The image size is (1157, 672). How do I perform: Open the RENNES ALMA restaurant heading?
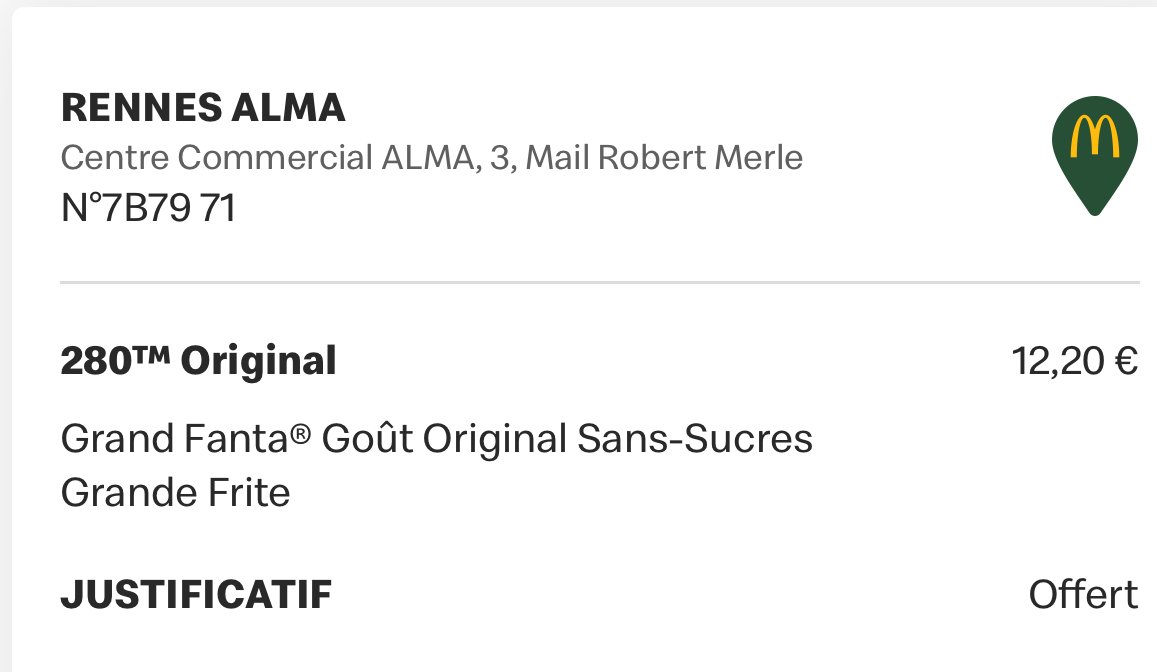[203, 108]
